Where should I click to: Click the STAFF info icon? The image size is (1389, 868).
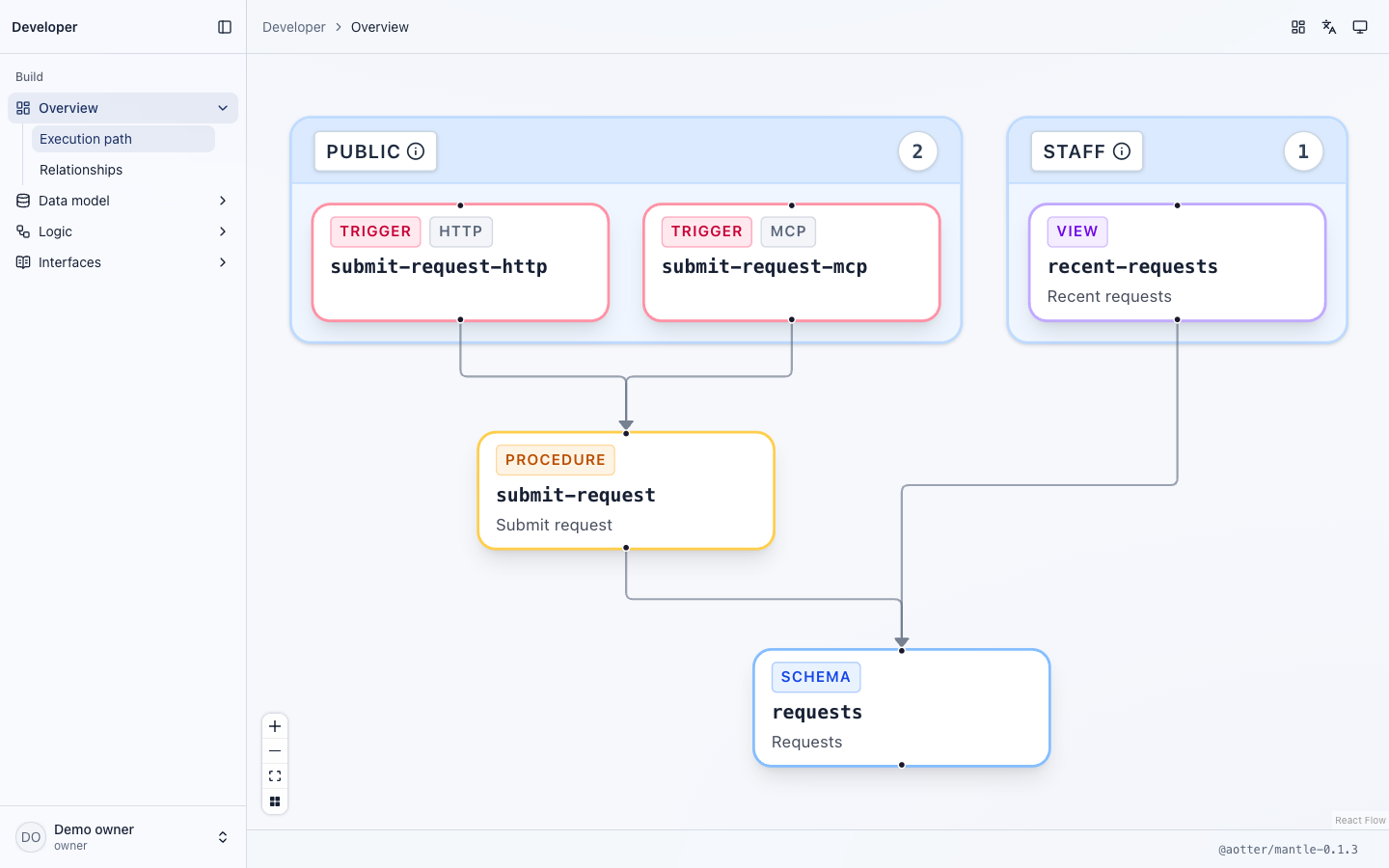click(1122, 151)
